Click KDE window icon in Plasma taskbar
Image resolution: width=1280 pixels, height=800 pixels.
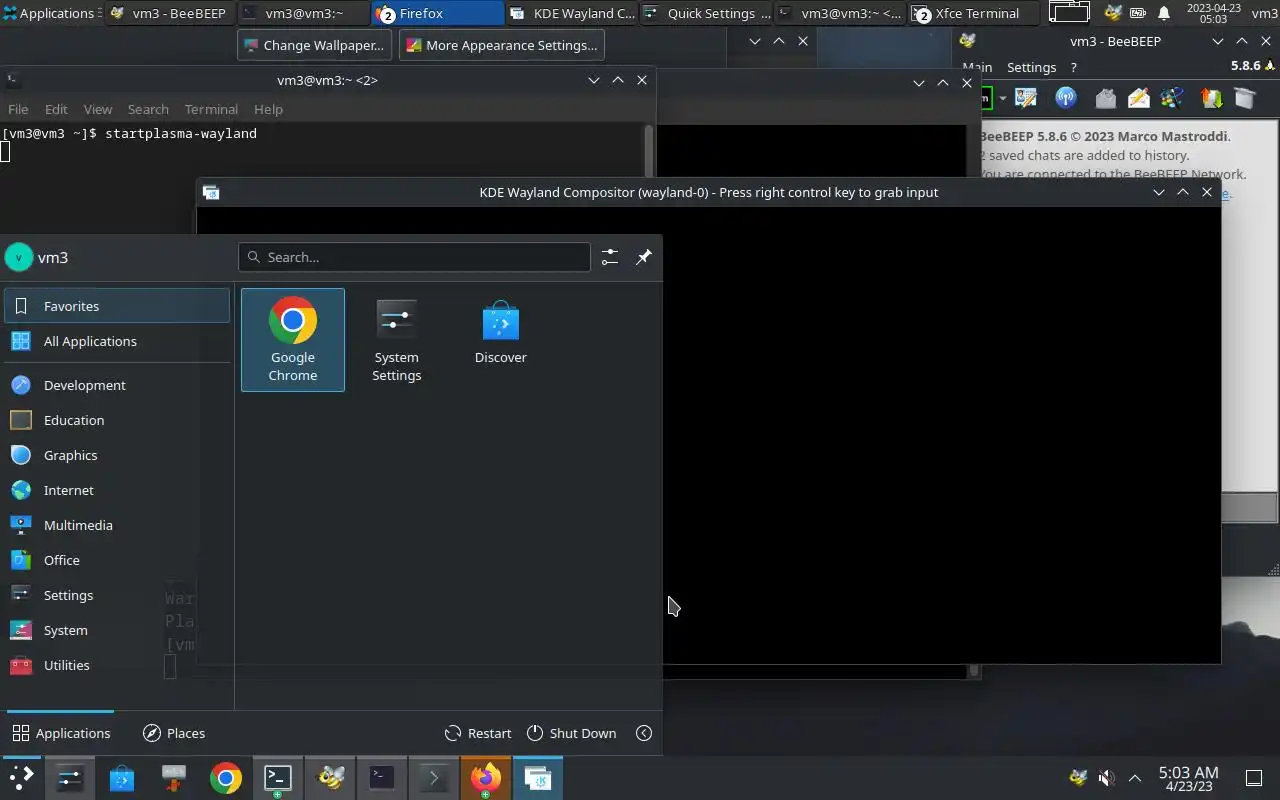click(x=537, y=778)
